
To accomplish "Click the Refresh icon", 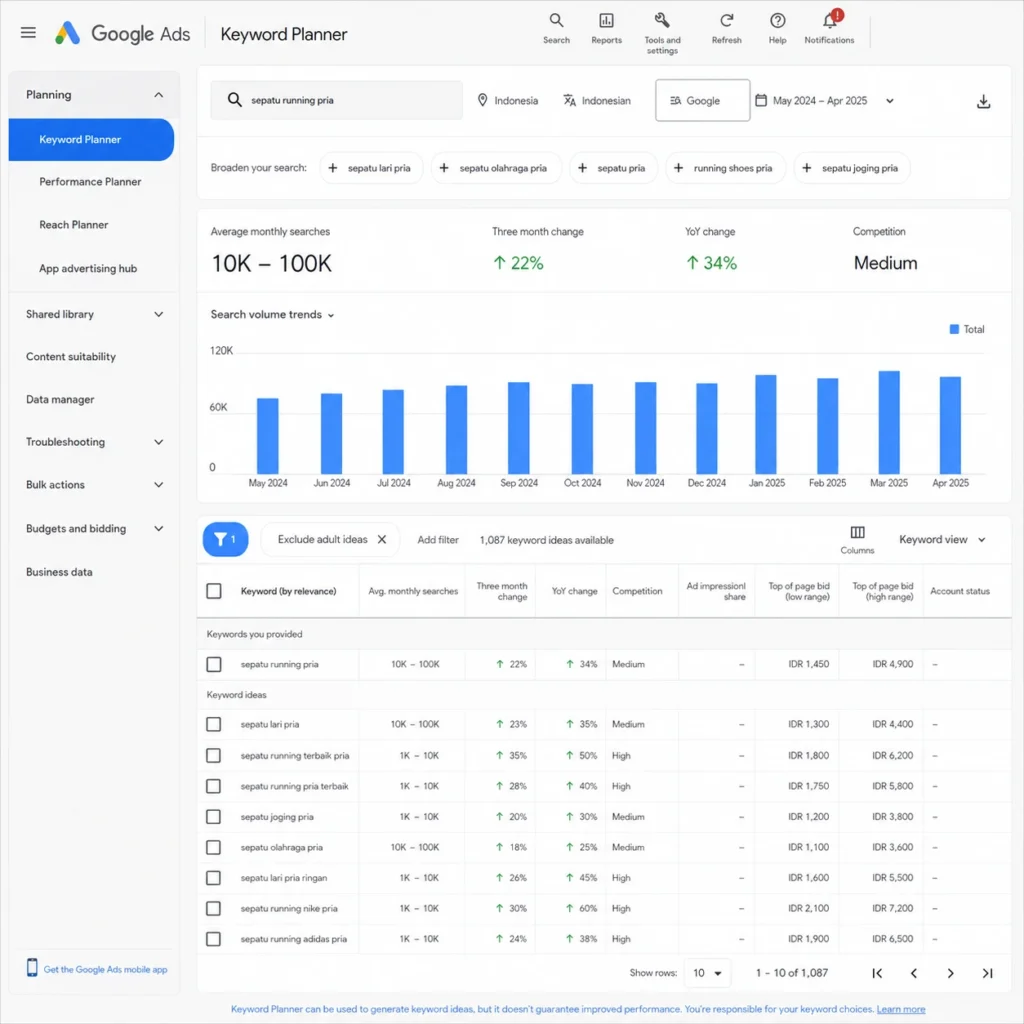I will (726, 28).
